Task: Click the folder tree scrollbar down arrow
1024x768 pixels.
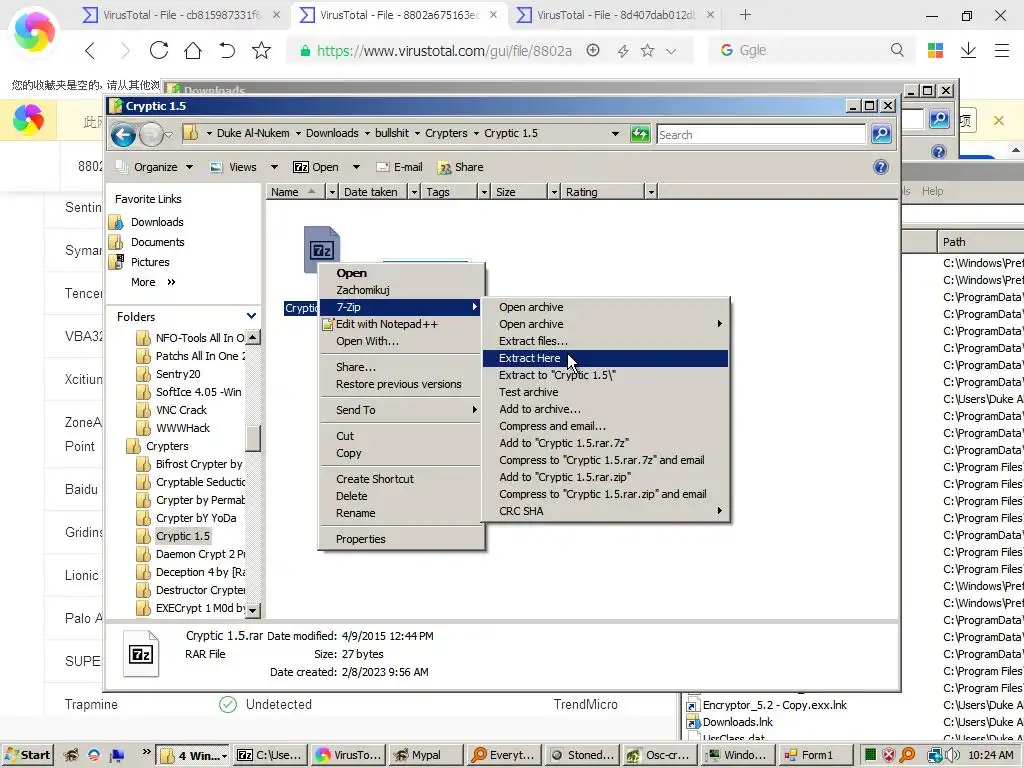Action: (253, 611)
